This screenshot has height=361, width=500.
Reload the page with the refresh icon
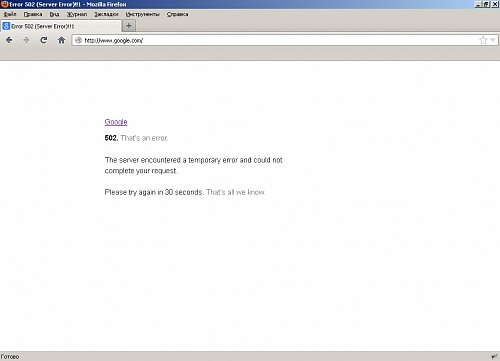[x=44, y=40]
